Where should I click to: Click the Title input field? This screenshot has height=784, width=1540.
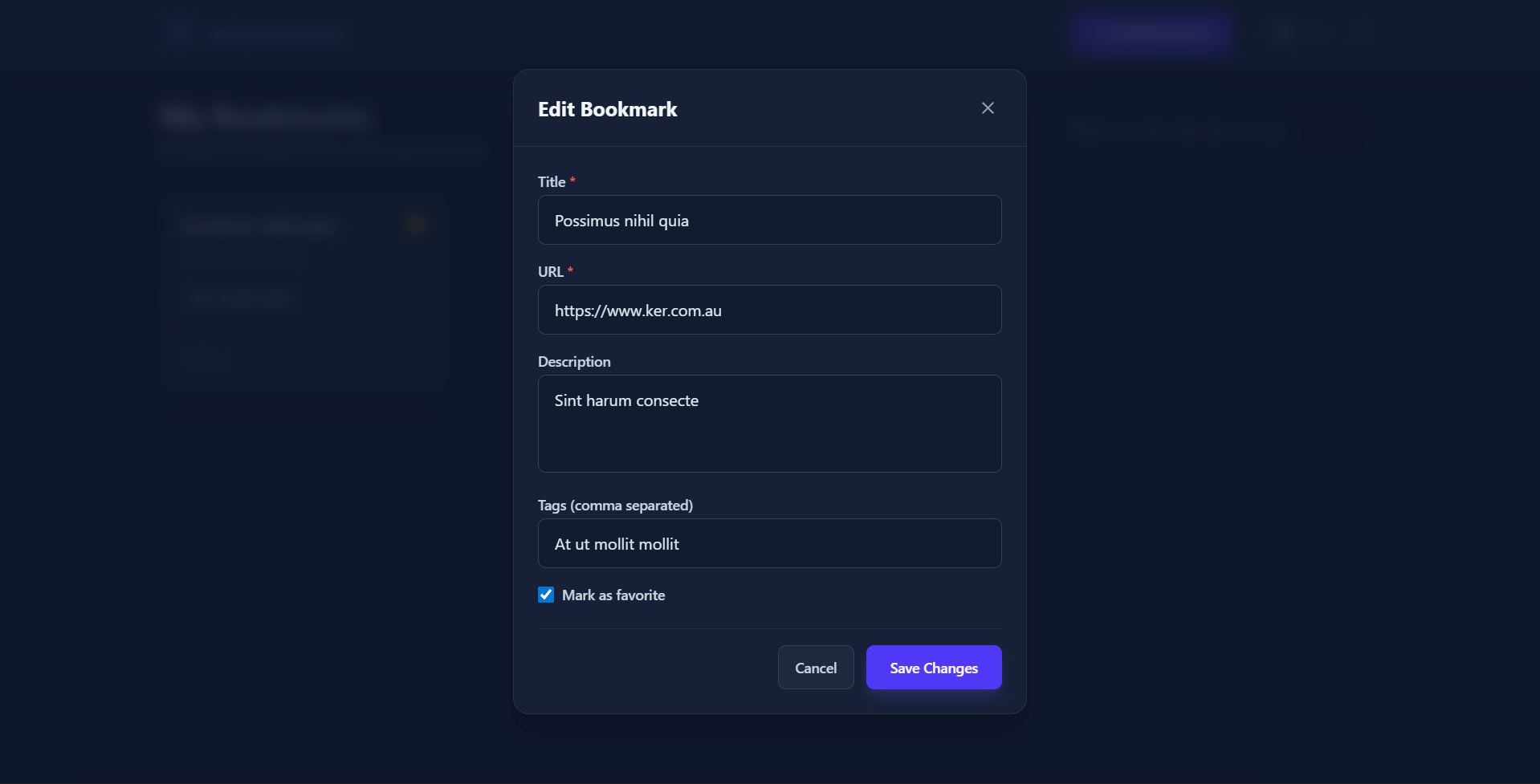[769, 220]
